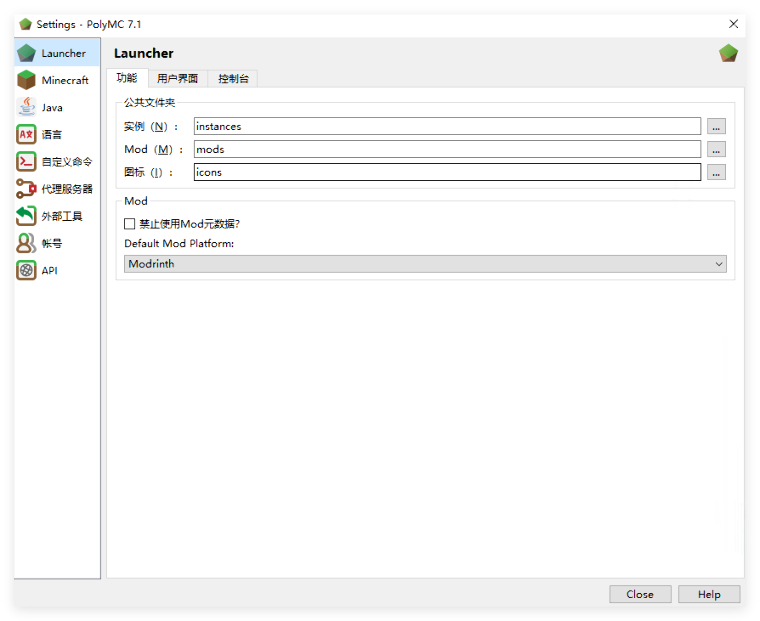Viewport: 760px width, 621px height.
Task: Open the 帐号 accounts icon
Action: click(x=26, y=243)
